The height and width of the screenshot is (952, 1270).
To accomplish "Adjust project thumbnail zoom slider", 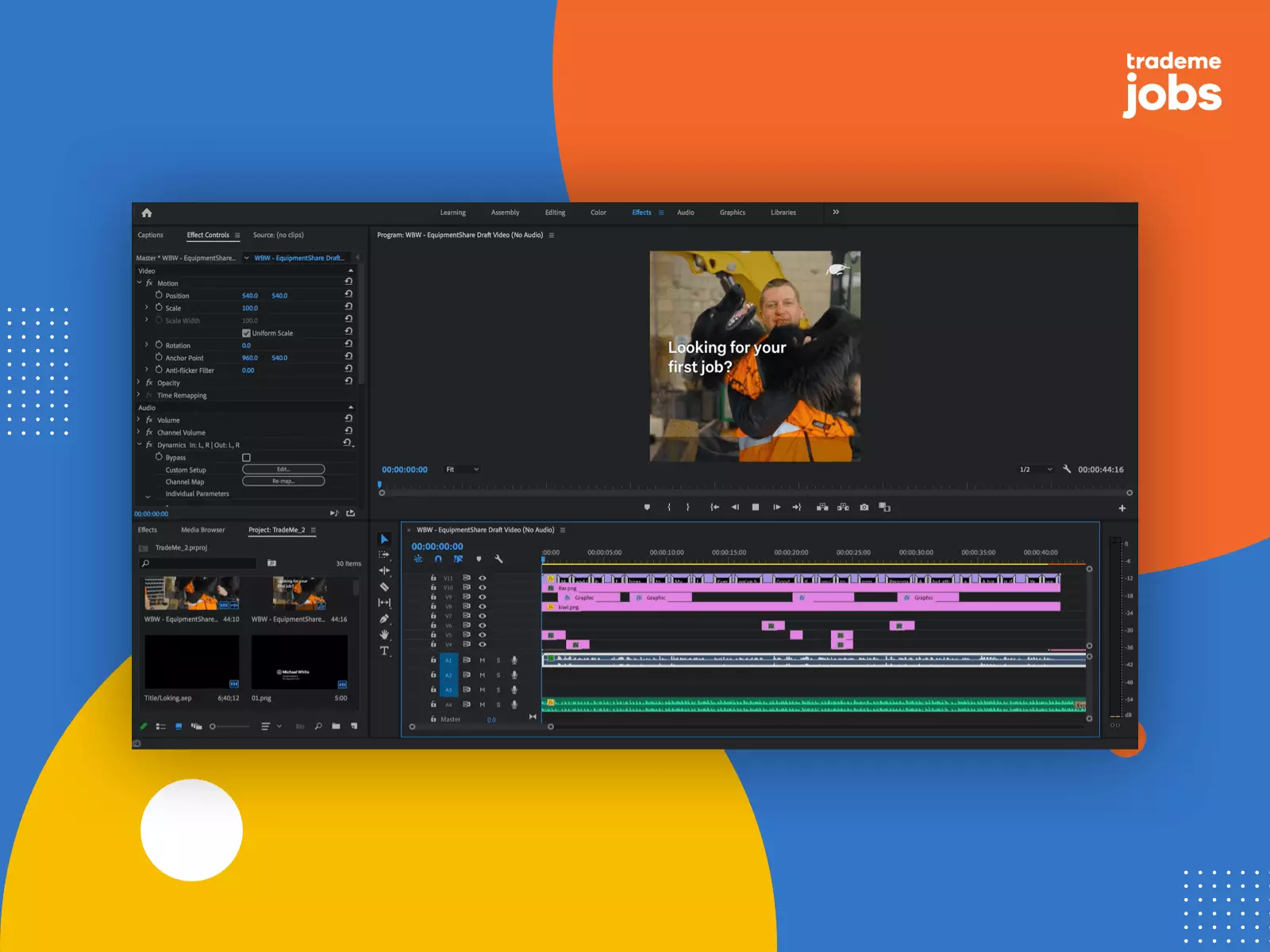I will coord(229,727).
